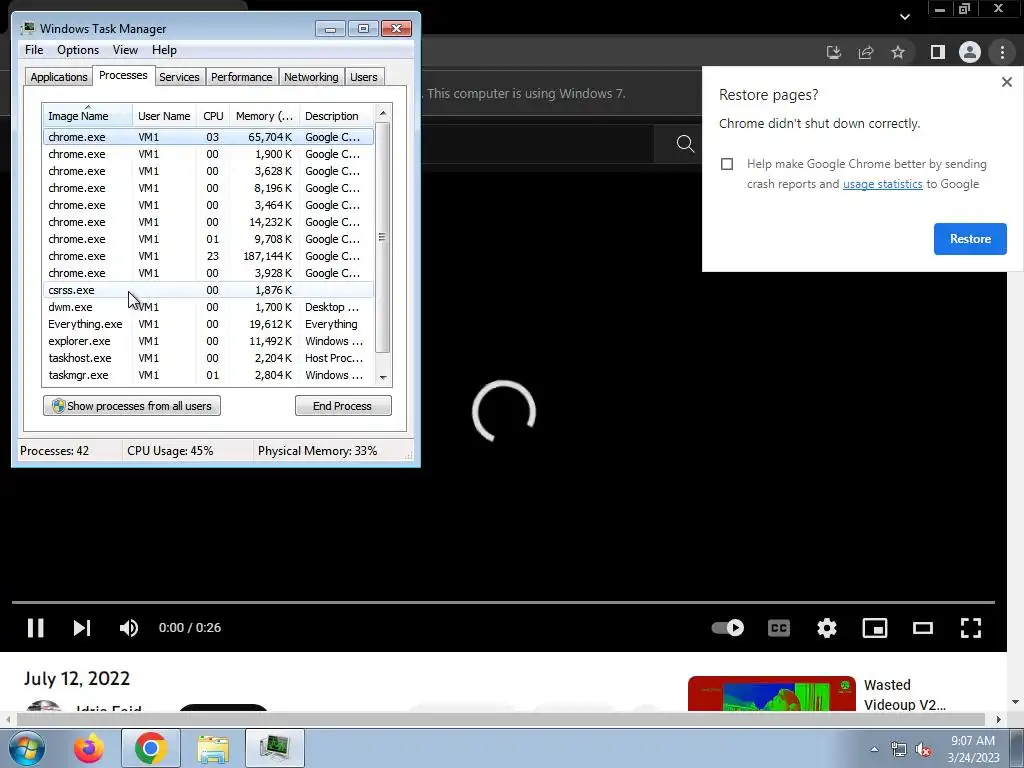This screenshot has height=768, width=1024.
Task: Enter fullscreen video mode
Action: click(971, 628)
